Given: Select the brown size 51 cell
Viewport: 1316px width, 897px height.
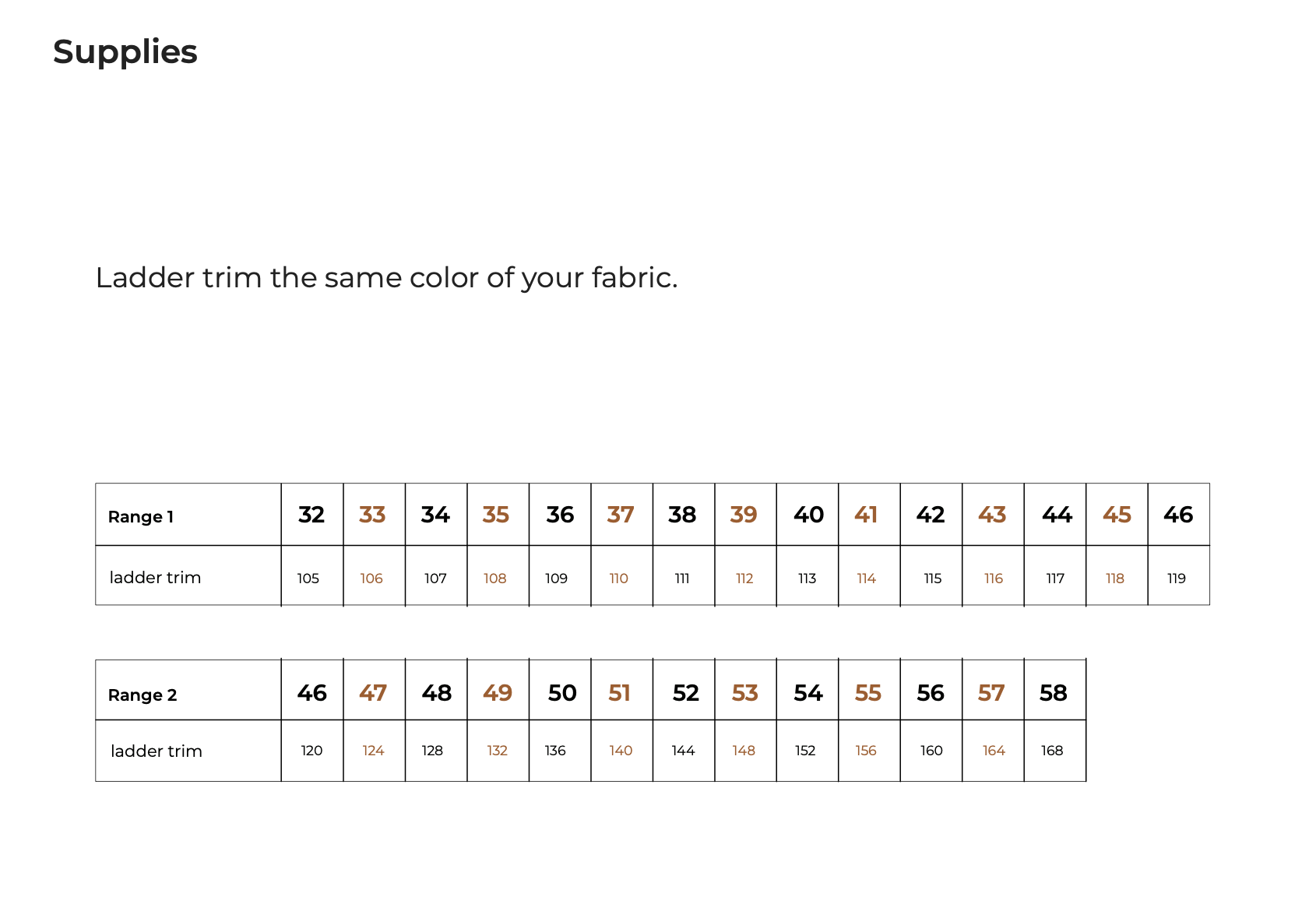Looking at the screenshot, I should pos(620,693).
